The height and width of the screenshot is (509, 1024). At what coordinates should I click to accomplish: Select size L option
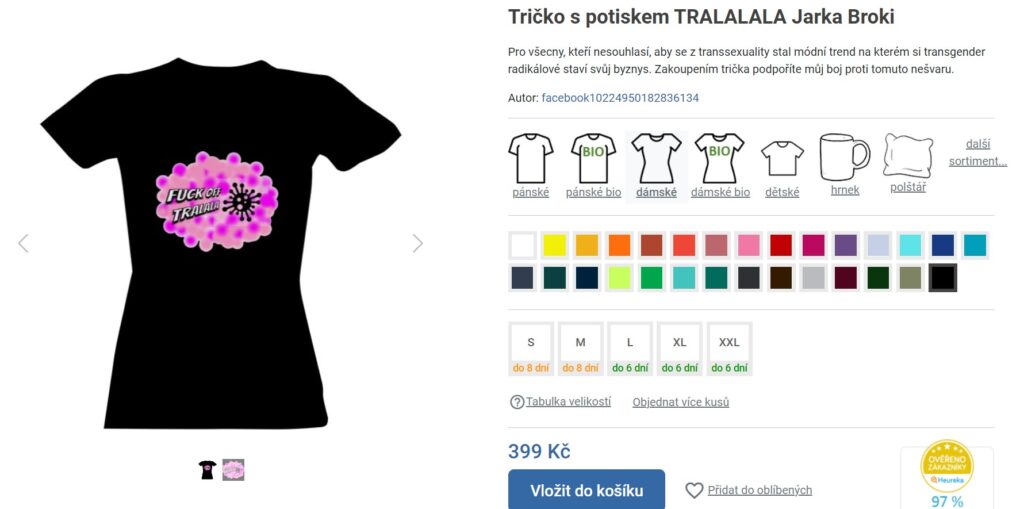(630, 349)
